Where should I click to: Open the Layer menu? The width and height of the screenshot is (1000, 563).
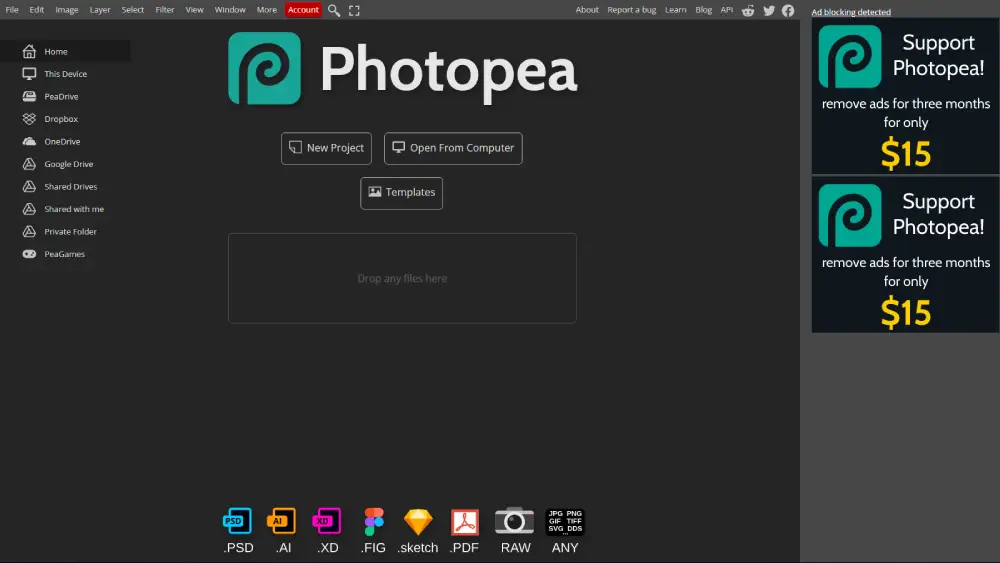[99, 10]
